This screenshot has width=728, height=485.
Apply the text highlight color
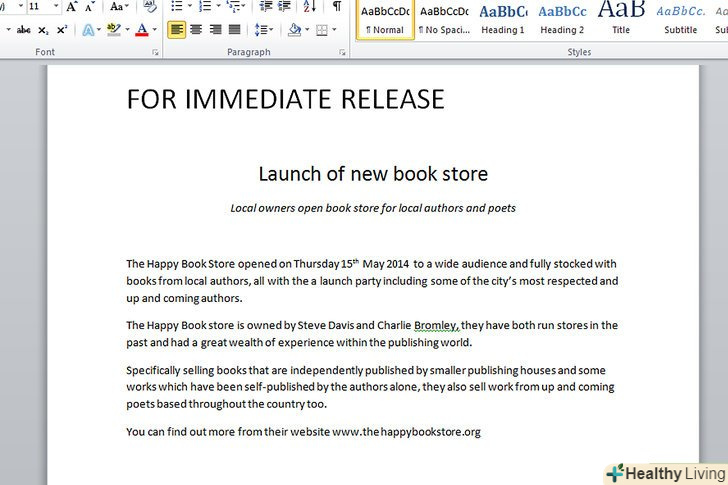coord(114,30)
